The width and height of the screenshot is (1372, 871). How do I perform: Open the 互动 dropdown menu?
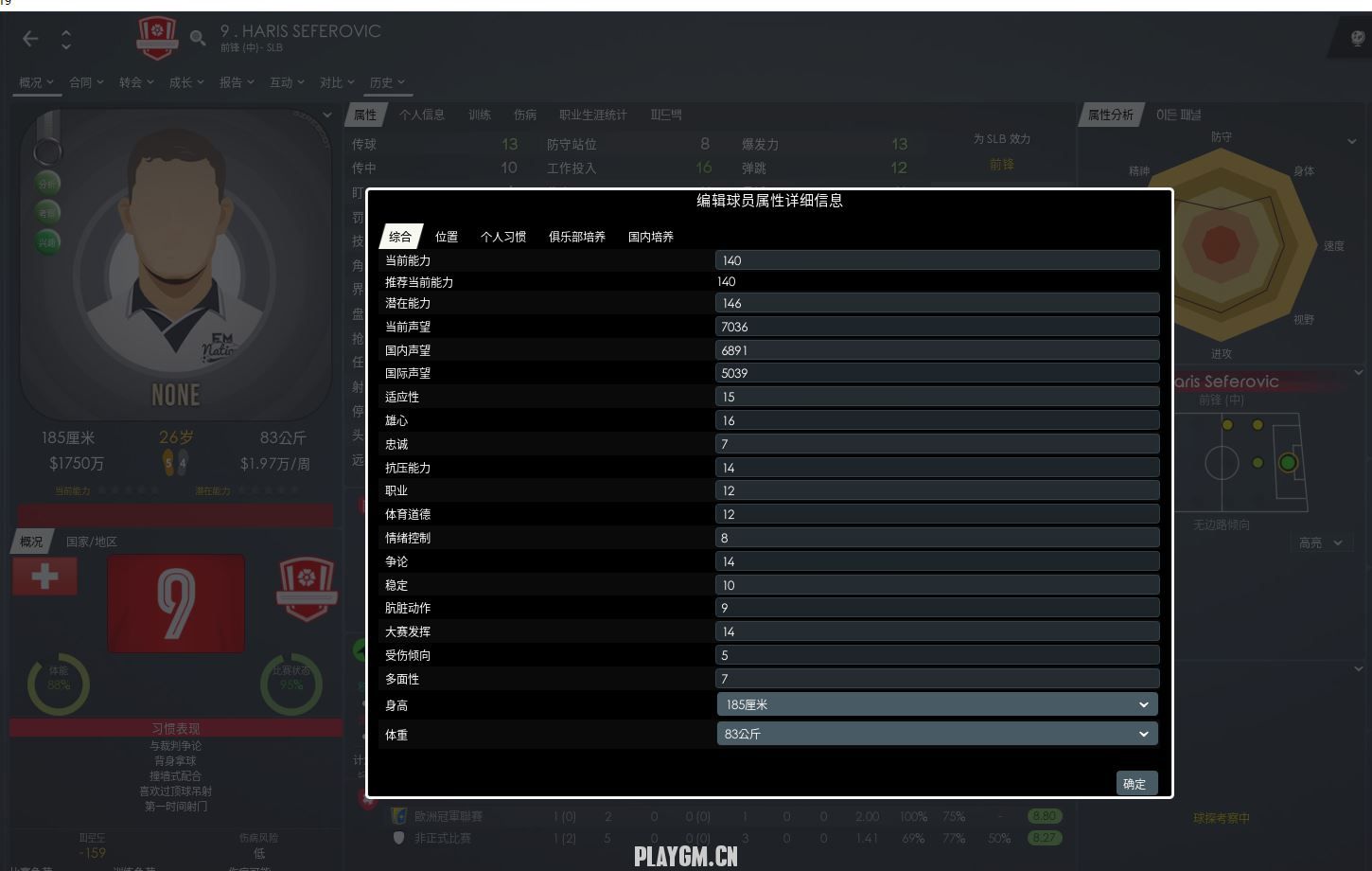tap(287, 82)
